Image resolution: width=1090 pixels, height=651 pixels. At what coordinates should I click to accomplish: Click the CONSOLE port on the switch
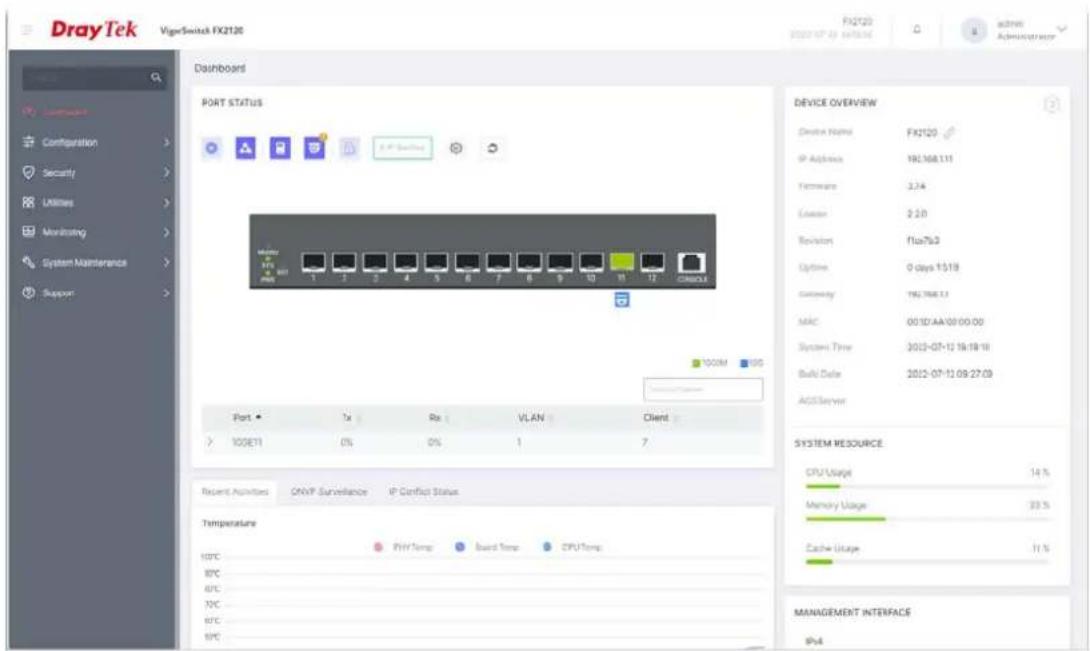pos(692,264)
